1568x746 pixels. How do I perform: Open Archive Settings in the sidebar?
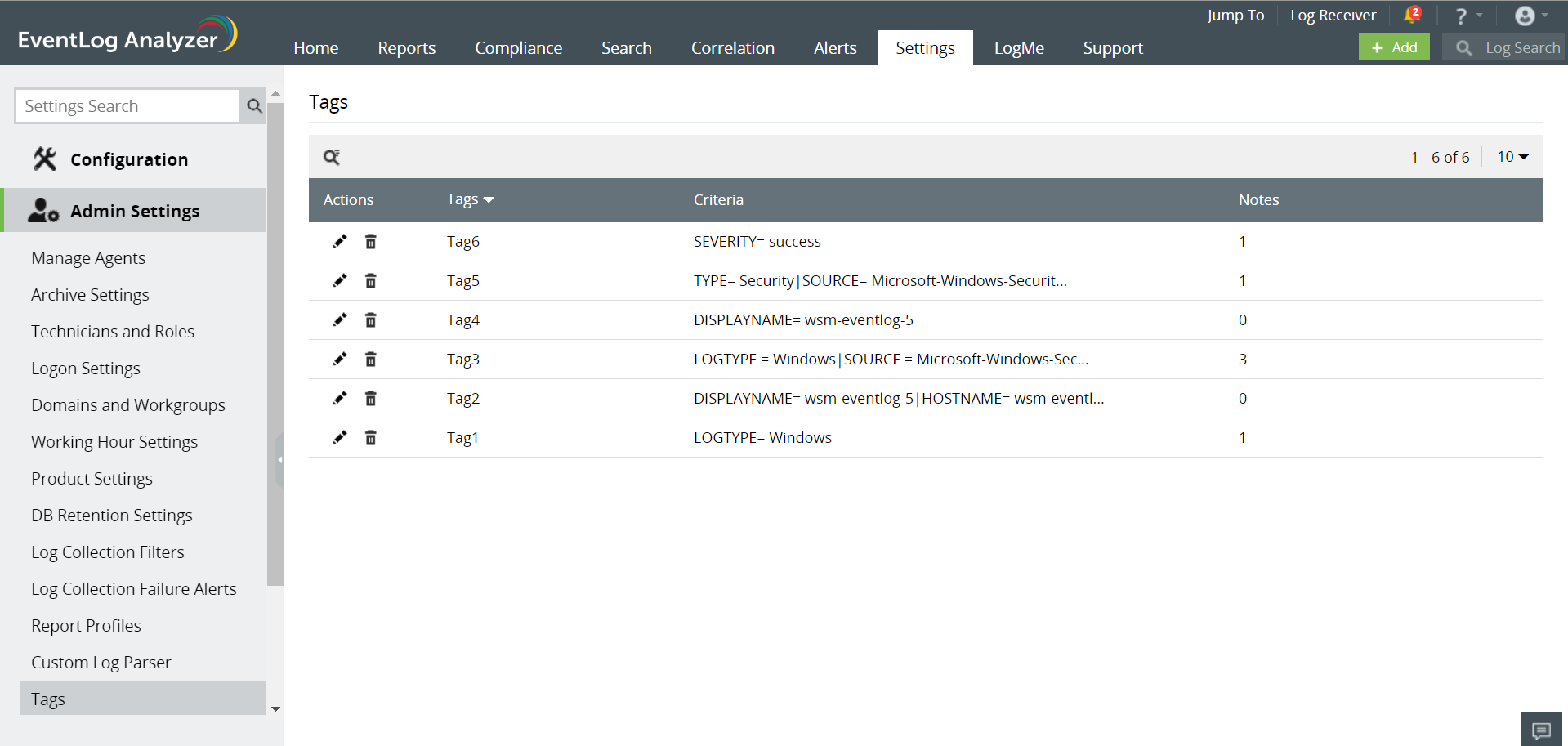pos(90,295)
